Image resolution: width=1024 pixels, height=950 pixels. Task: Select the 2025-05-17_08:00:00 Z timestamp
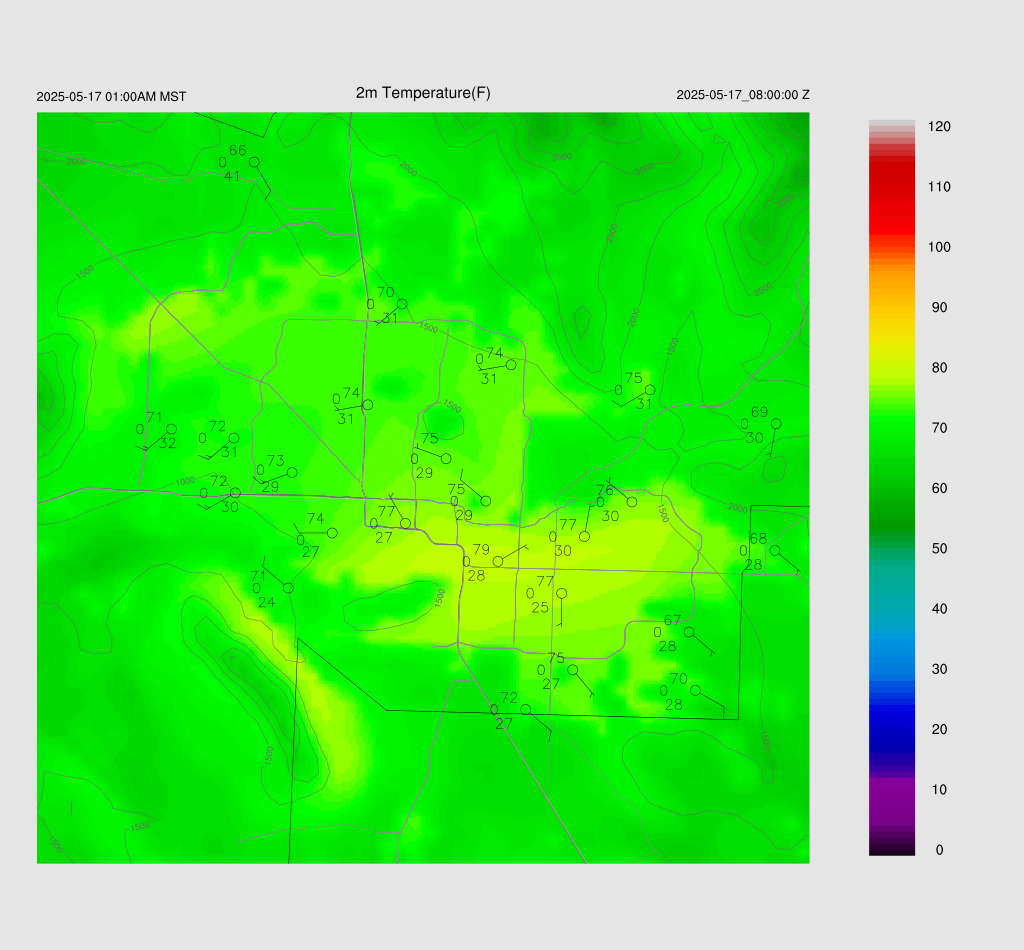743,95
